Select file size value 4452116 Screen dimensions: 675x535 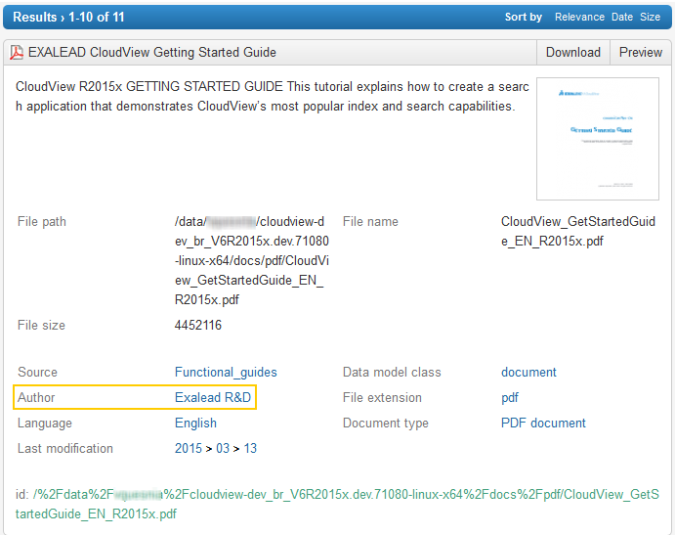tap(198, 325)
